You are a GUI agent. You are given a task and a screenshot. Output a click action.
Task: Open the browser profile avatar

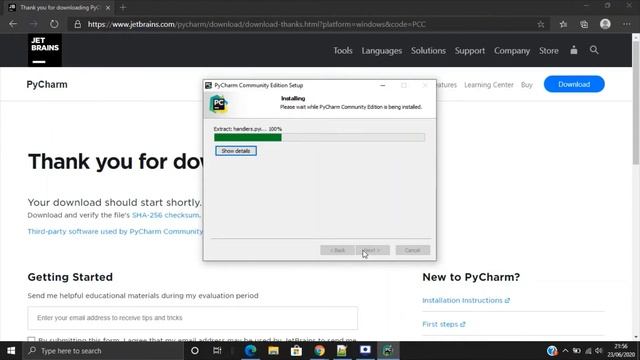605,24
